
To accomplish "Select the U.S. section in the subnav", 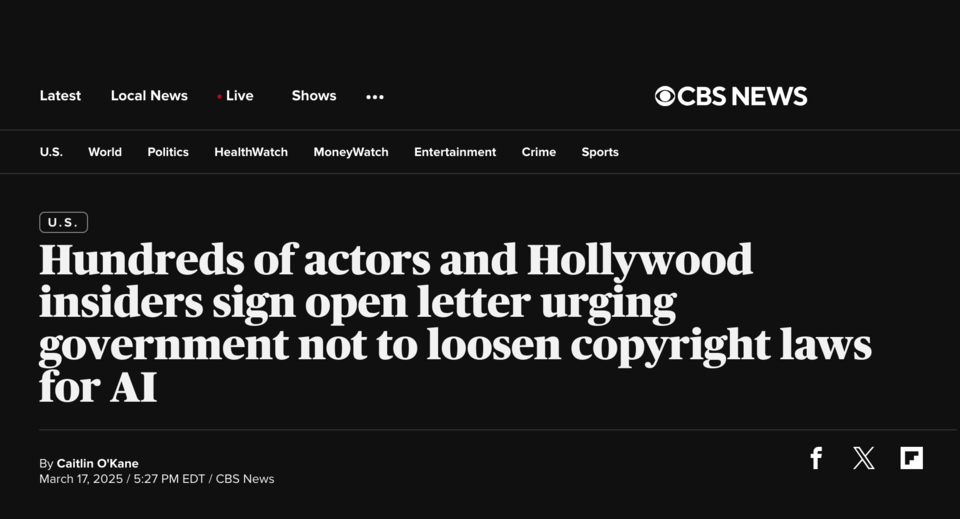I will (51, 152).
